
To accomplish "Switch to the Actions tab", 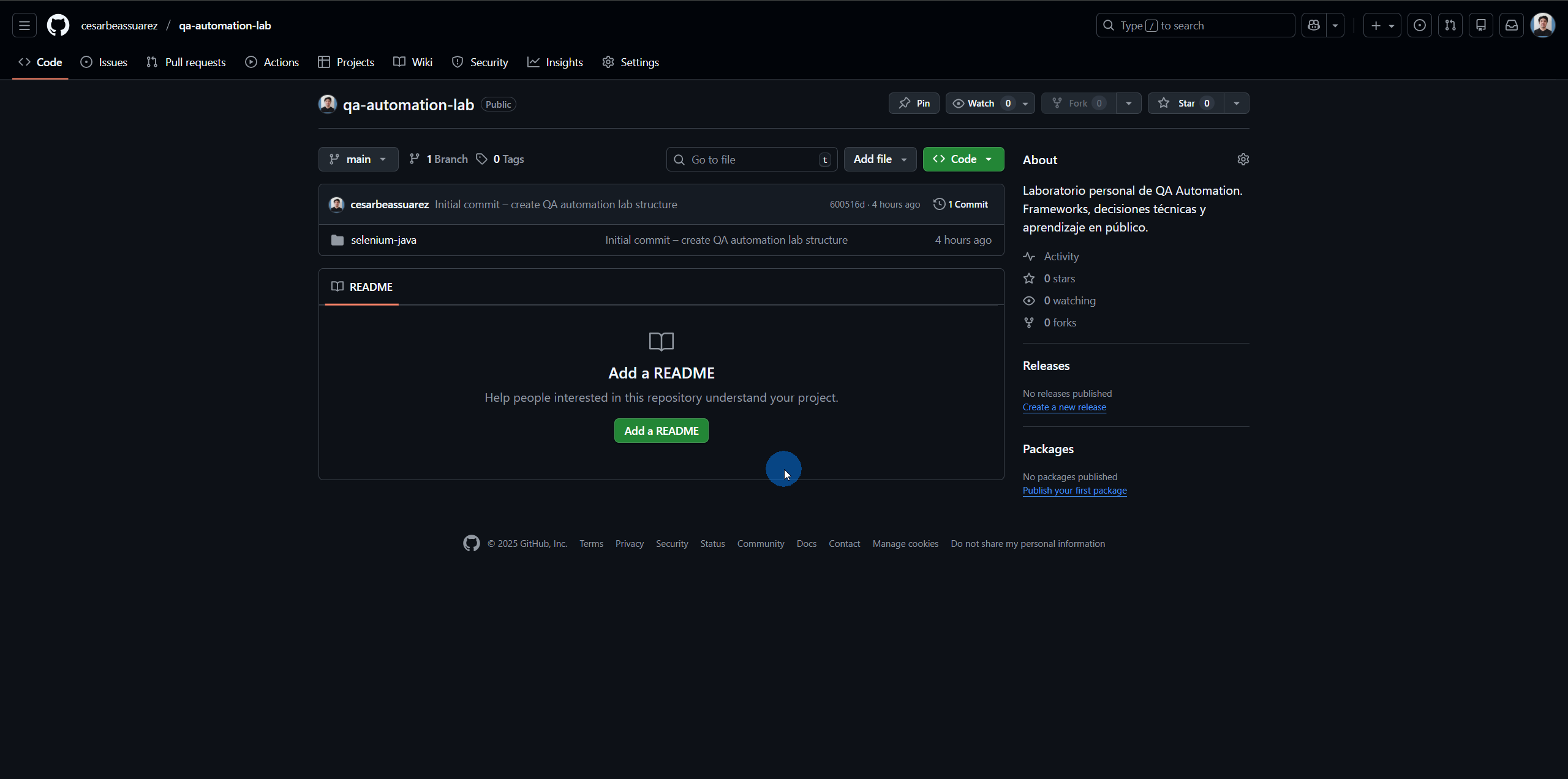I will coord(272,62).
